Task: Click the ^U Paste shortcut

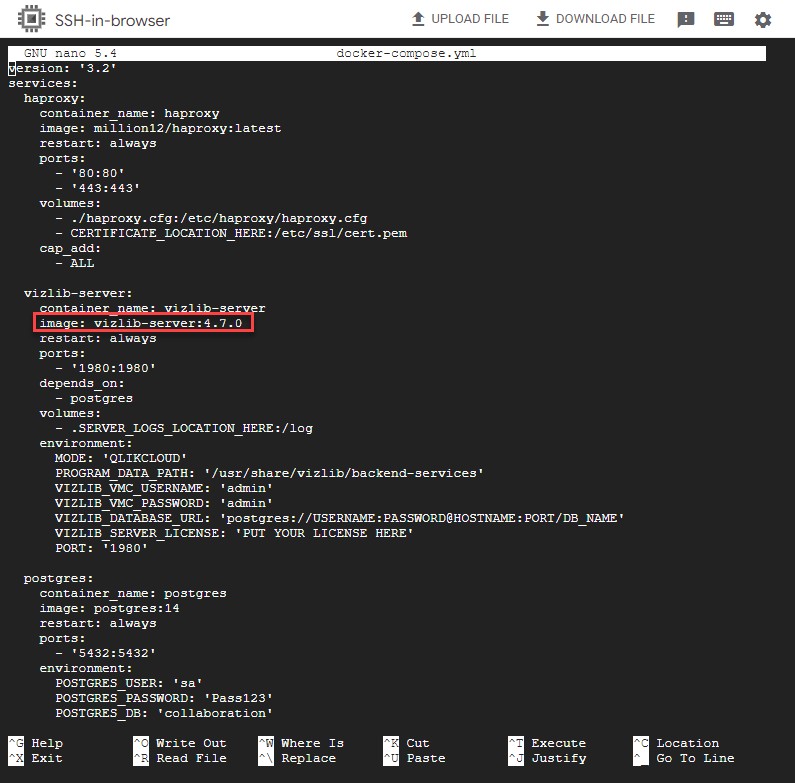Action: click(x=414, y=759)
